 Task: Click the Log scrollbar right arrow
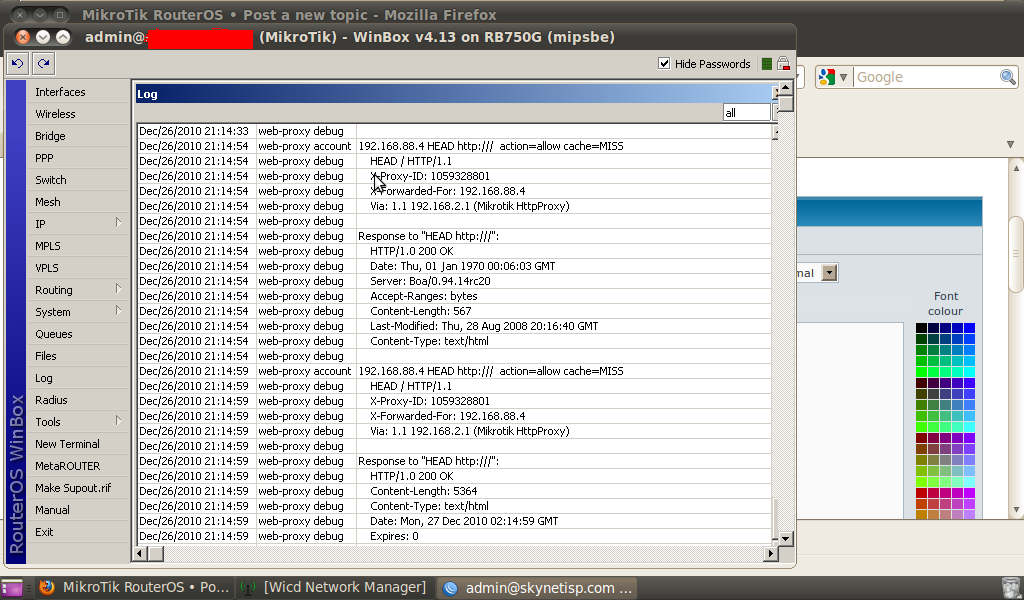coord(771,553)
